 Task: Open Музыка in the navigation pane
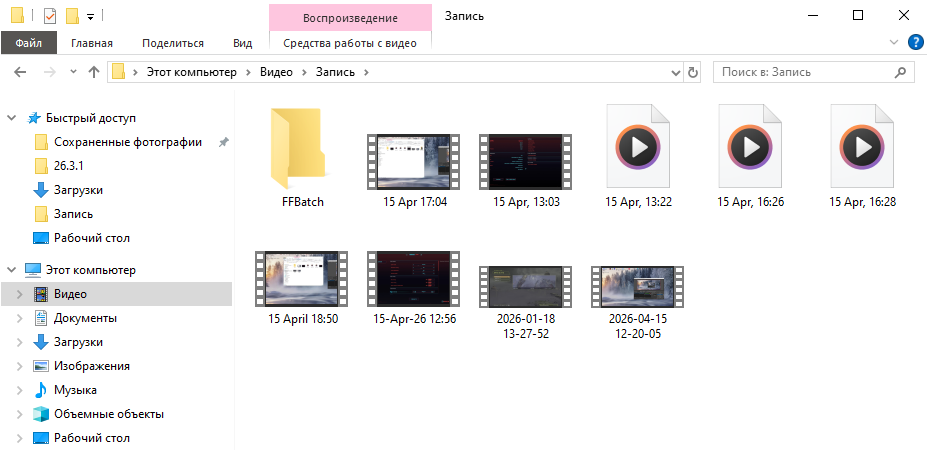click(x=75, y=390)
